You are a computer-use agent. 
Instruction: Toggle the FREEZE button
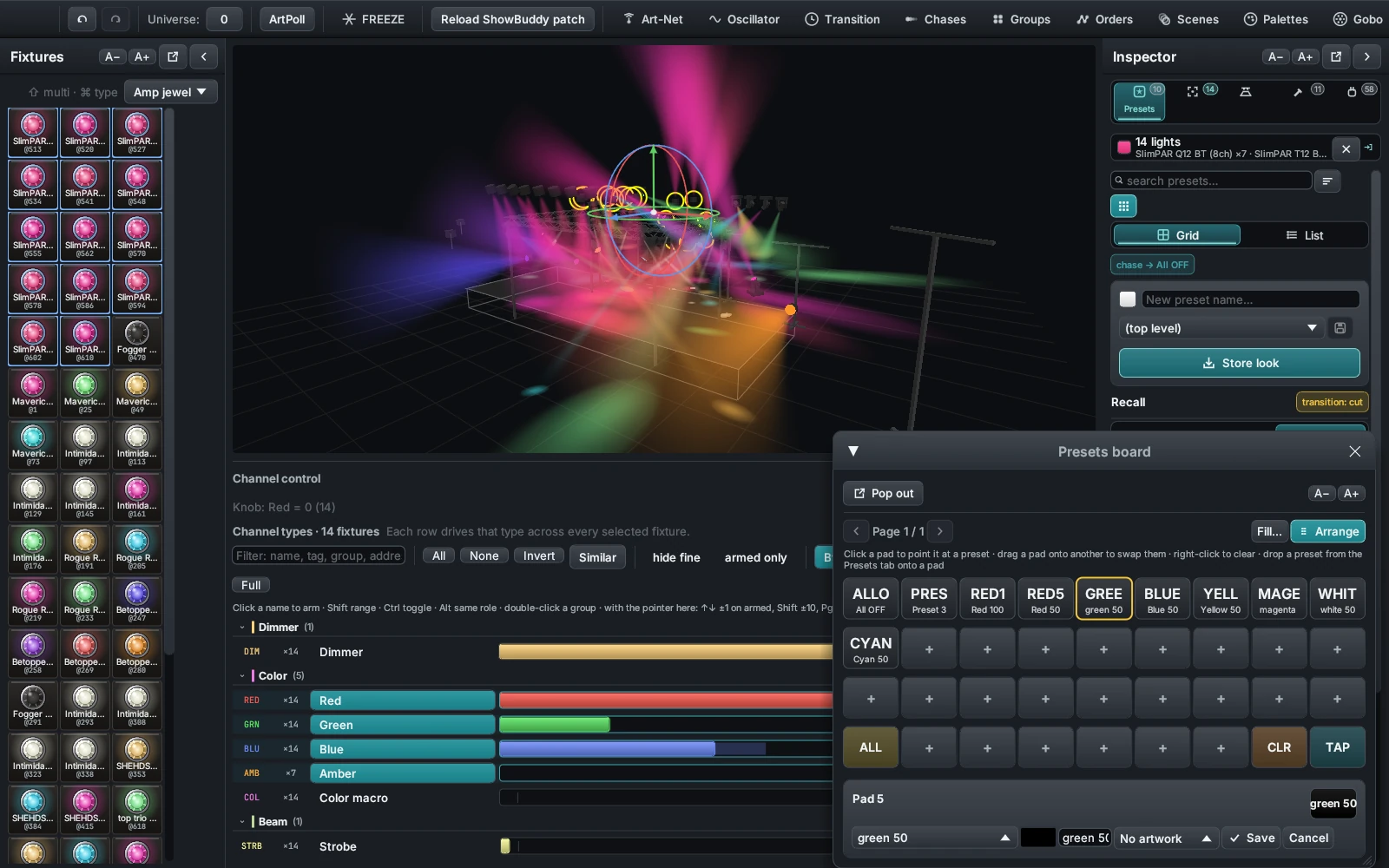pyautogui.click(x=373, y=19)
